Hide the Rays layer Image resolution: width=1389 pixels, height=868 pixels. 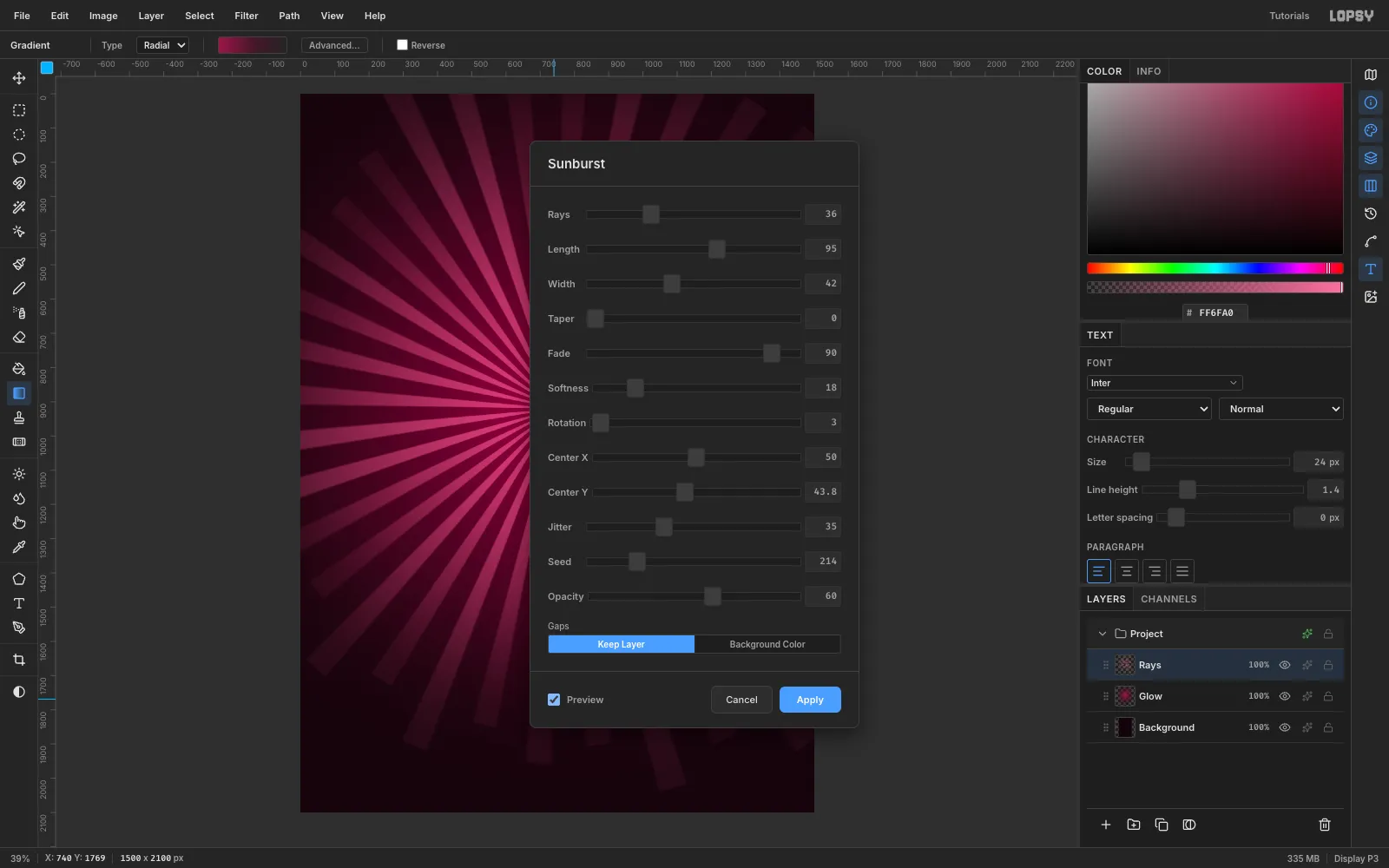1285,665
